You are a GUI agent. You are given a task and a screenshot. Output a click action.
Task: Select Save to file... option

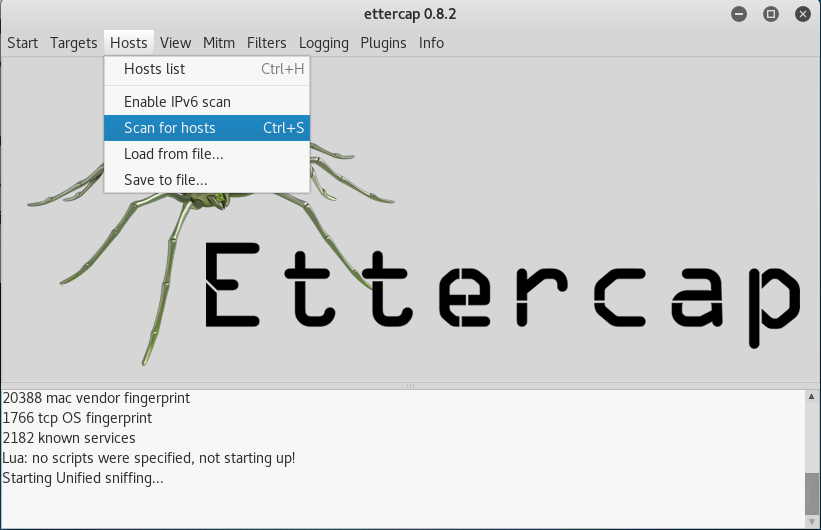(x=207, y=180)
